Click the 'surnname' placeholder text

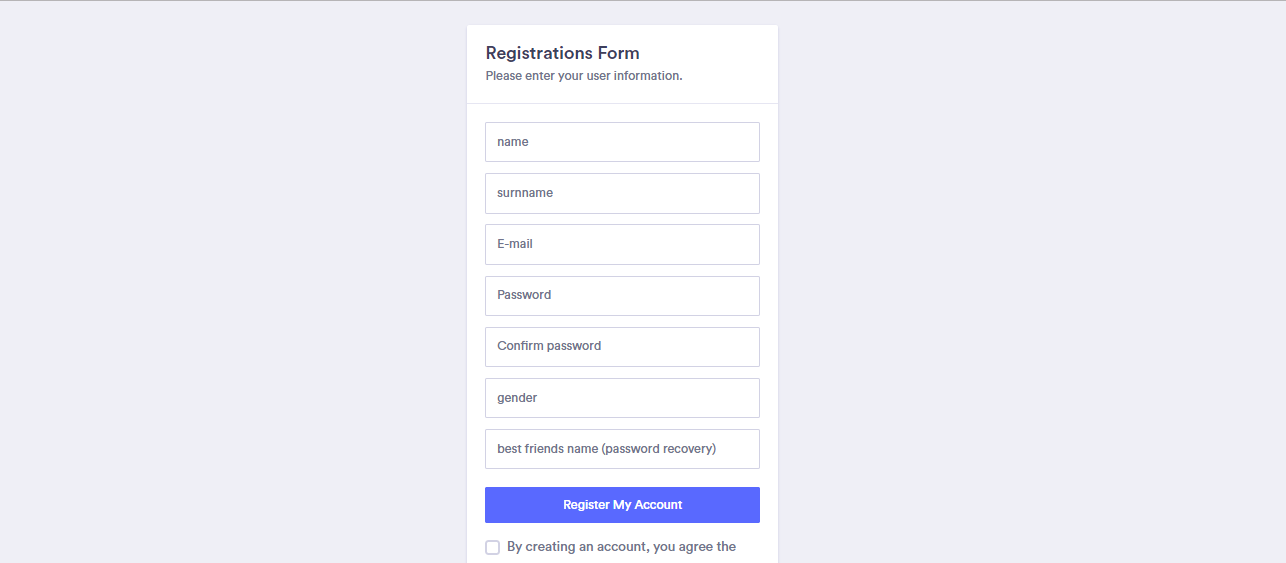pyautogui.click(x=525, y=193)
